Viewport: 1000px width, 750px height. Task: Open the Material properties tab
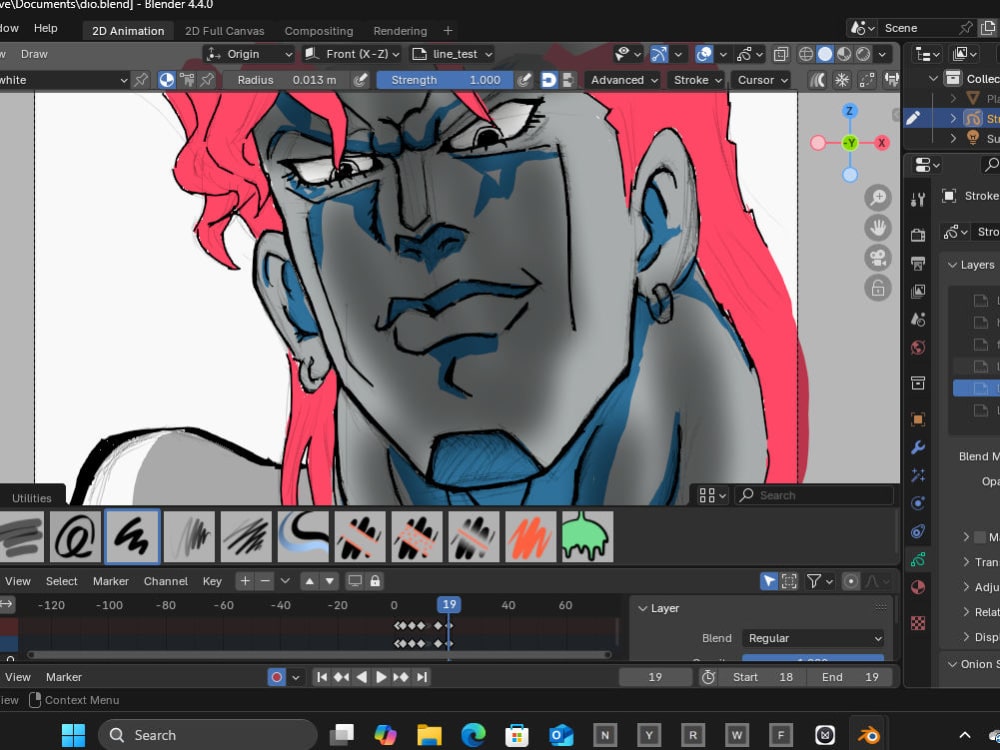point(918,587)
